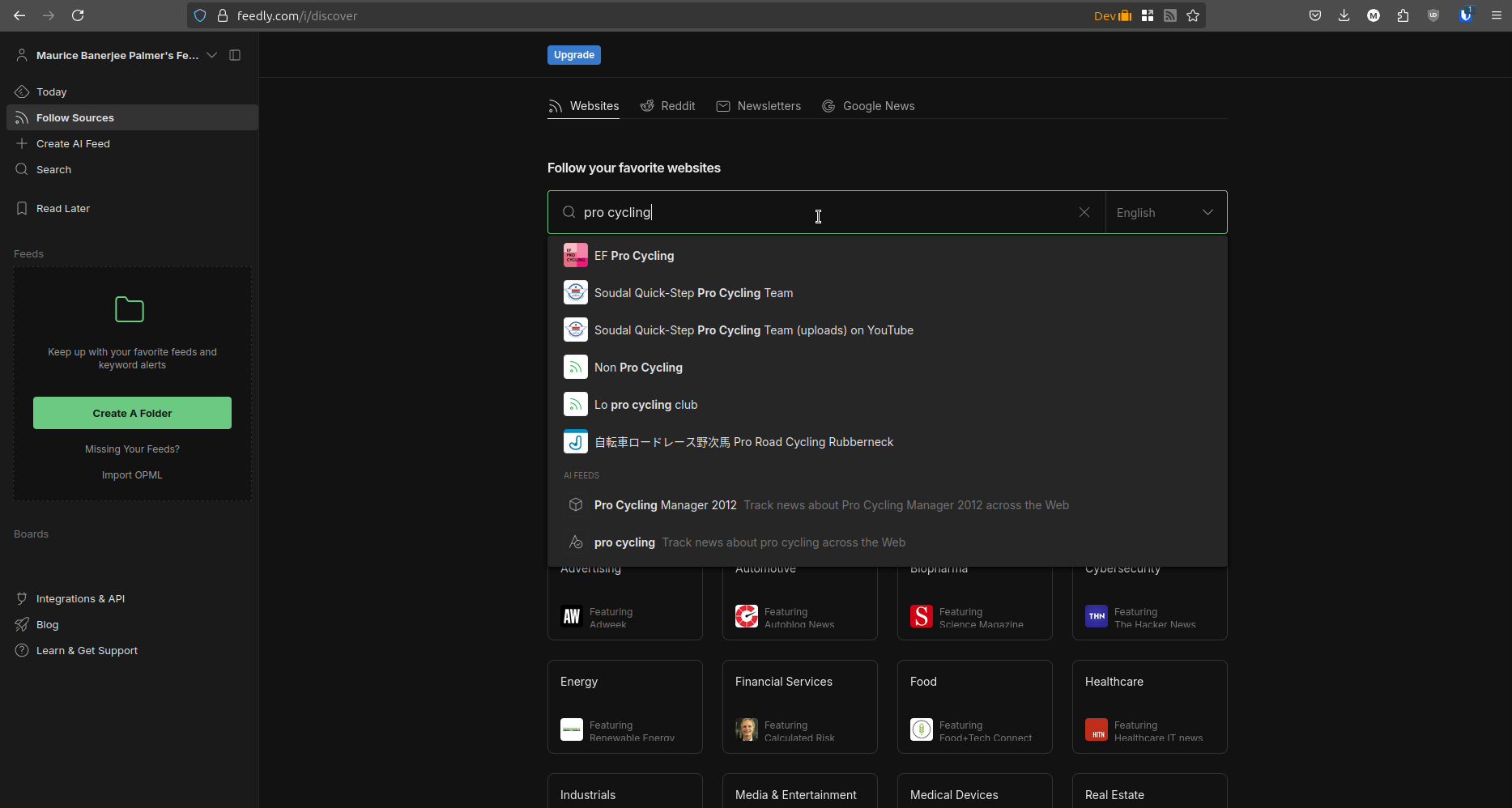Screen dimensions: 1512x808
Task: Bookmark the page with star icon
Action: (x=1193, y=15)
